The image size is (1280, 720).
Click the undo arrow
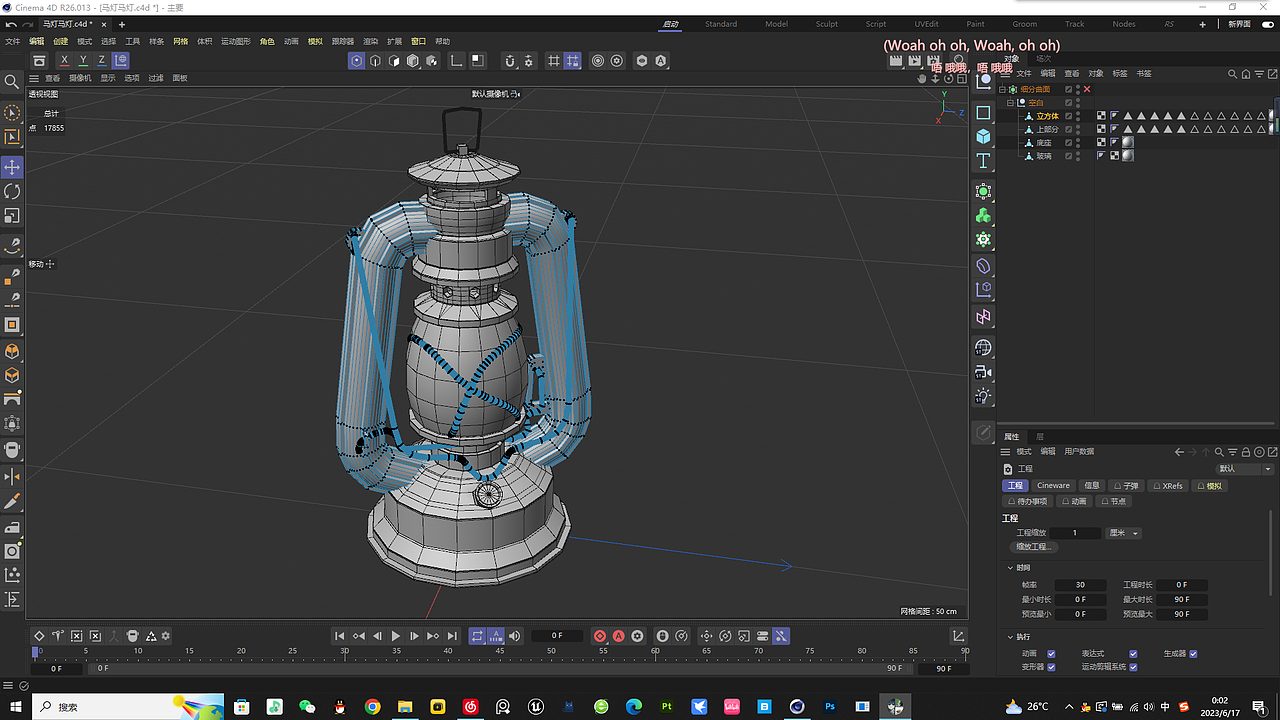pos(11,24)
